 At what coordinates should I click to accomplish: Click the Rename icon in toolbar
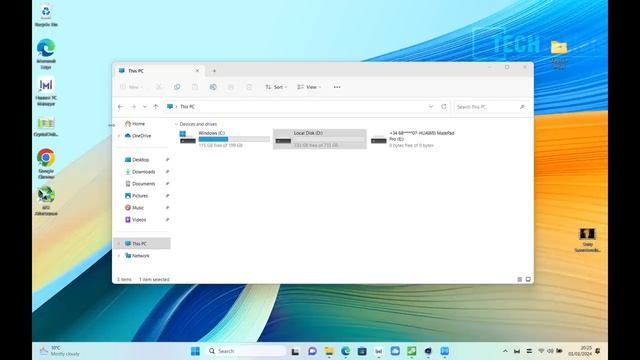tap(213, 87)
